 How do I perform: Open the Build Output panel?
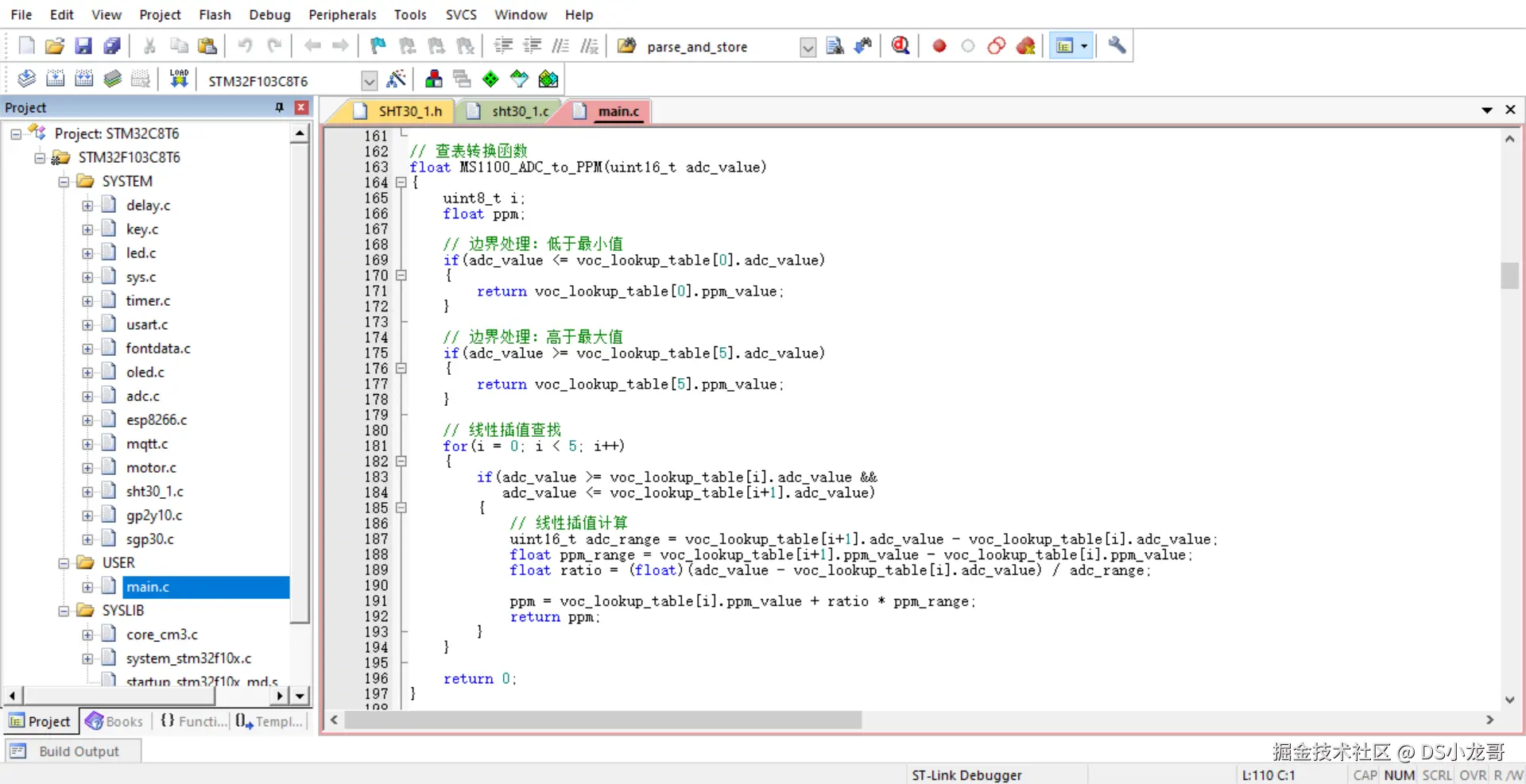click(73, 751)
